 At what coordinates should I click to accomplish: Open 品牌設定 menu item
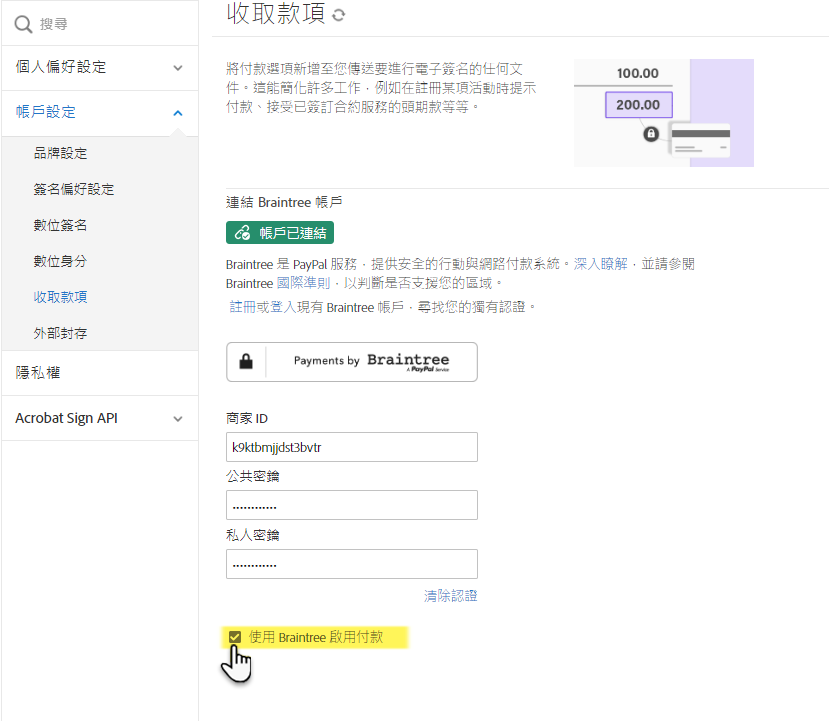pos(60,153)
